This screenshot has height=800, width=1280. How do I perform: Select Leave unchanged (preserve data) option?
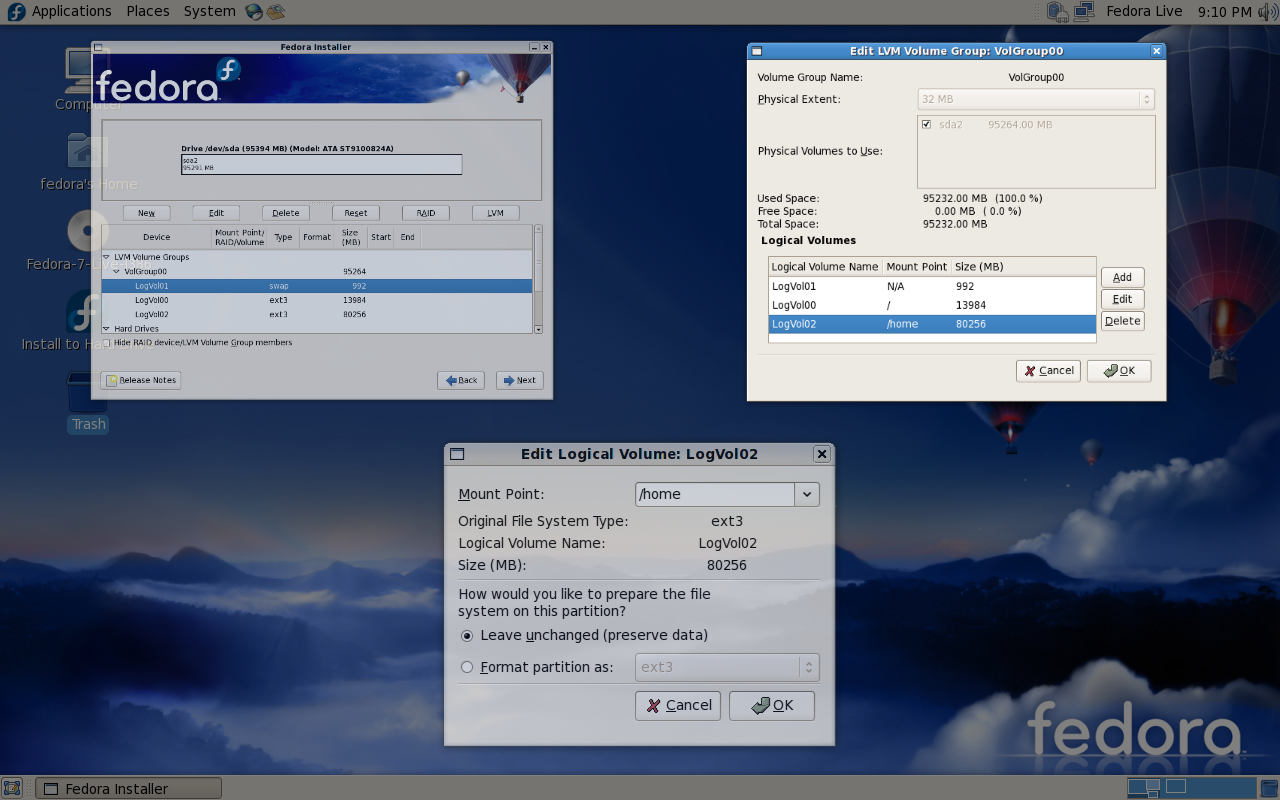tap(584, 635)
